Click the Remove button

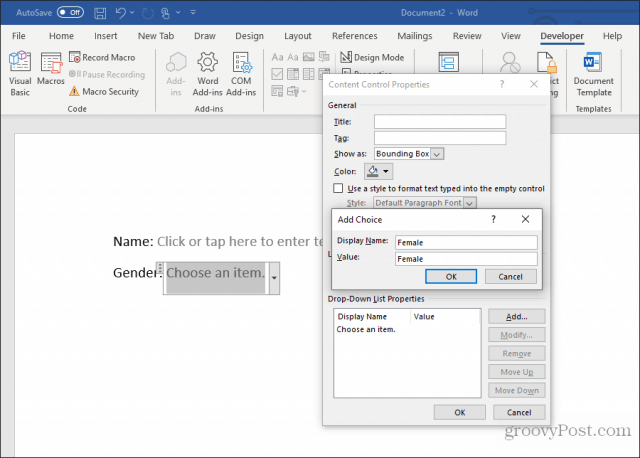(x=517, y=354)
